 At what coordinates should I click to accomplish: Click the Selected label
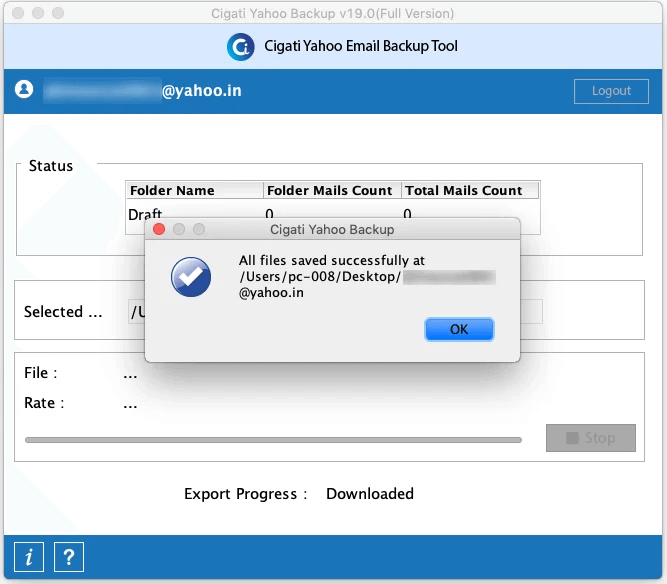63,312
